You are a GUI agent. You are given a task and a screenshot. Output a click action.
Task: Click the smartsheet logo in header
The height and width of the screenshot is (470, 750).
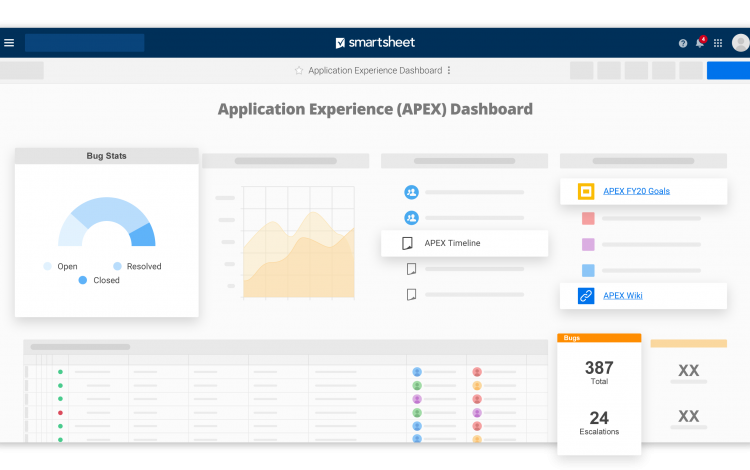point(375,43)
